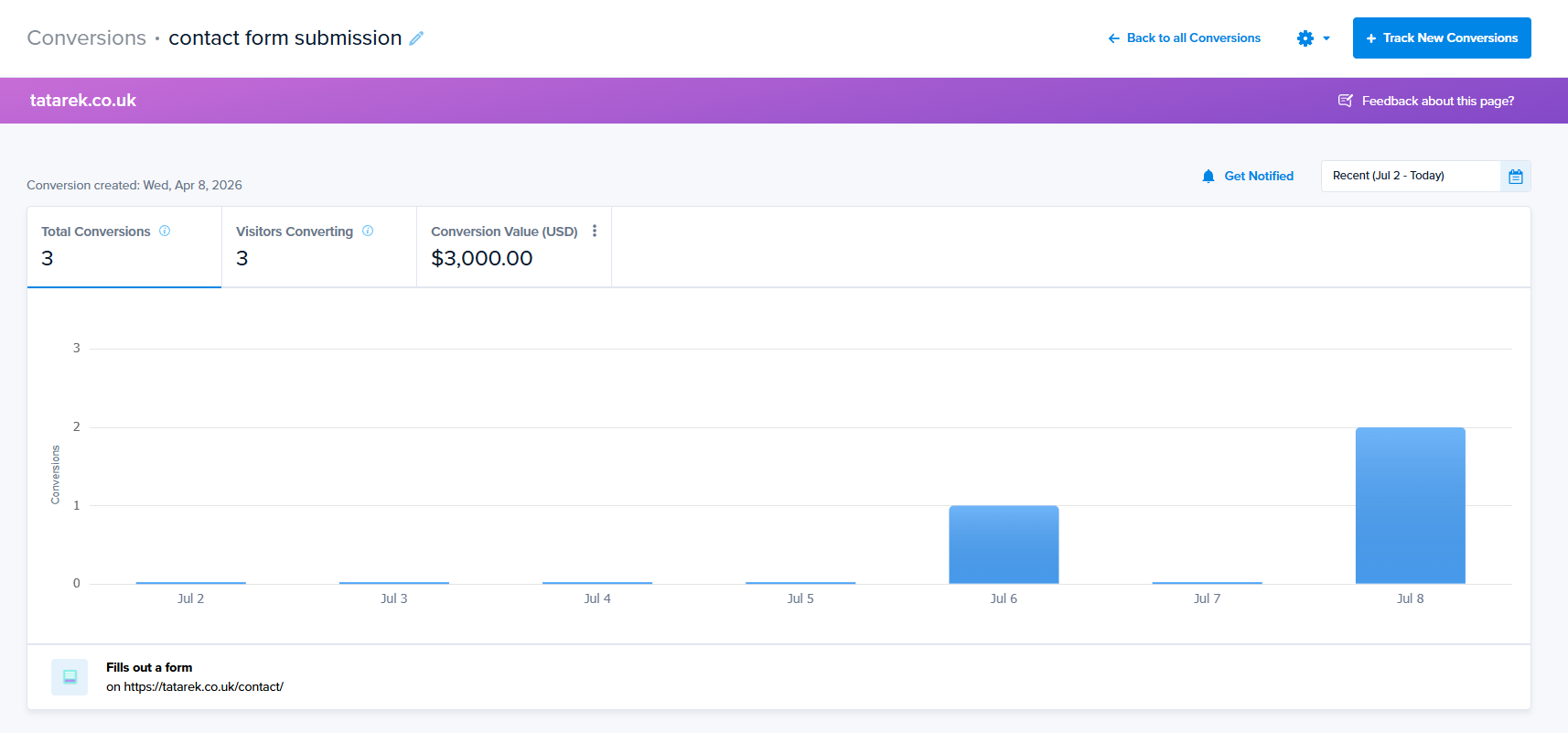This screenshot has height=733, width=1568.
Task: Click the Jul 6 bar in chart
Action: pyautogui.click(x=1004, y=544)
